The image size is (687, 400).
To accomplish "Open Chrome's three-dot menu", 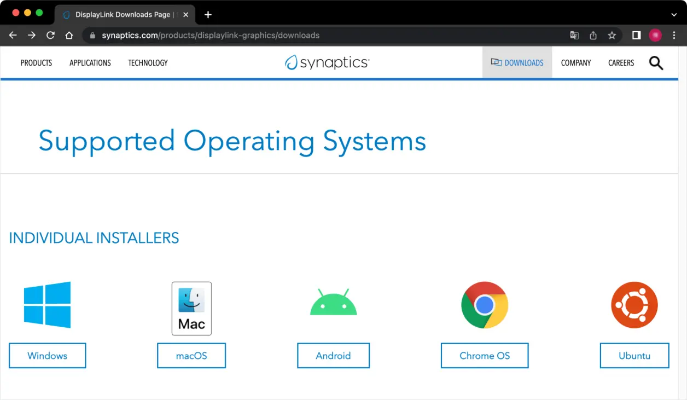I will pos(674,35).
